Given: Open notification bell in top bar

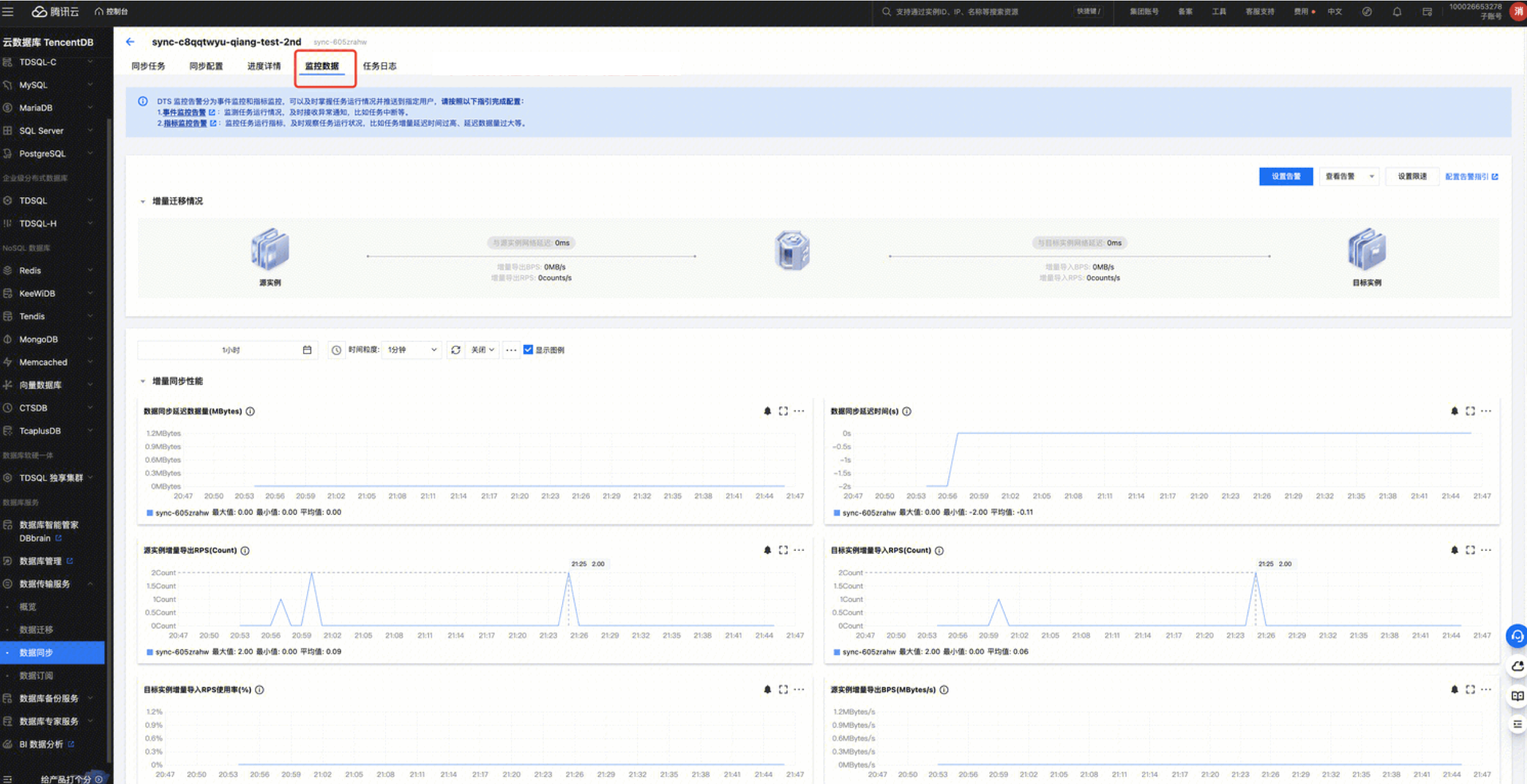Looking at the screenshot, I should [1396, 11].
